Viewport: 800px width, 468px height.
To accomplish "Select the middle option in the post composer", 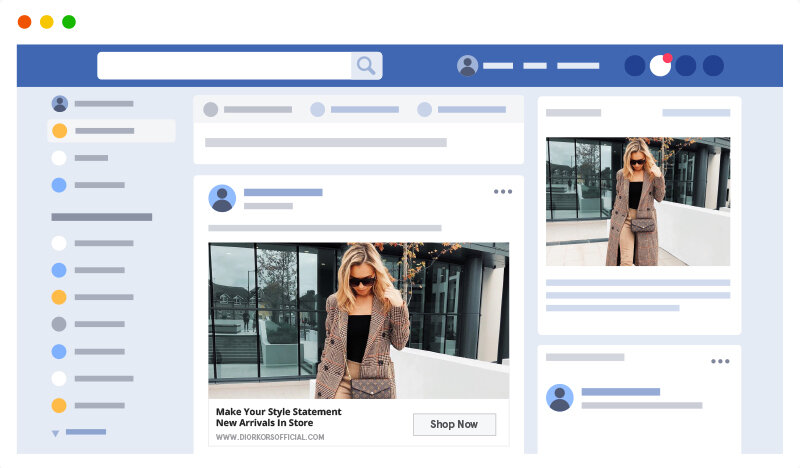I will (355, 110).
